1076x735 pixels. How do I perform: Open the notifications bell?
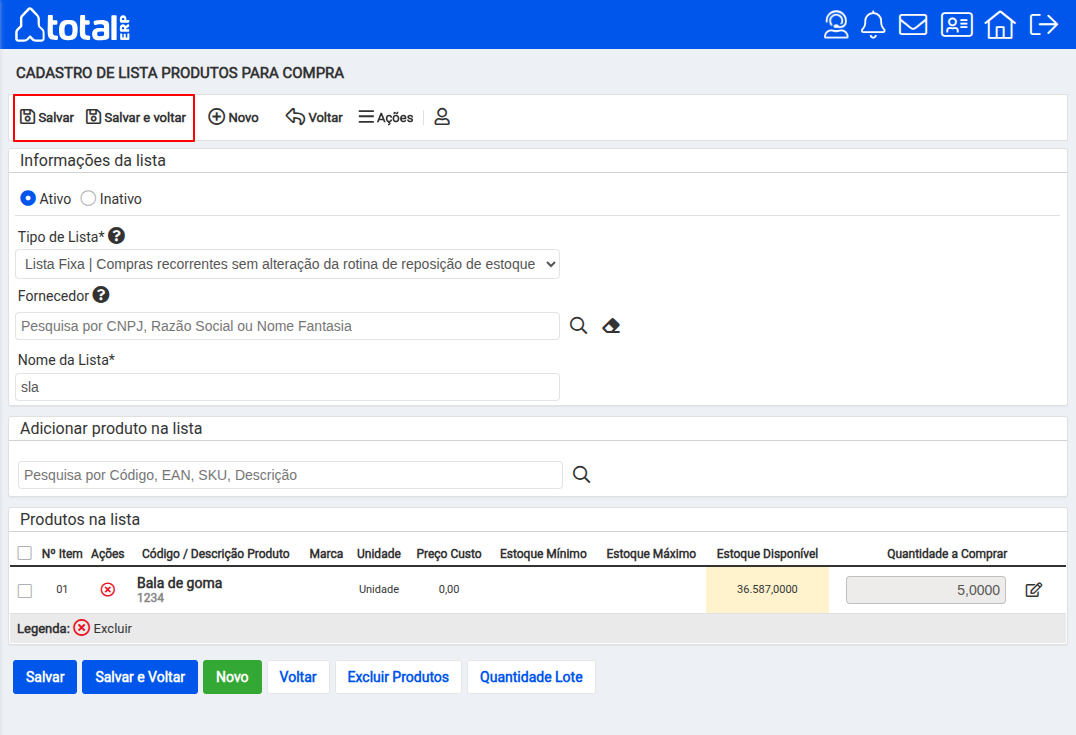[x=873, y=24]
